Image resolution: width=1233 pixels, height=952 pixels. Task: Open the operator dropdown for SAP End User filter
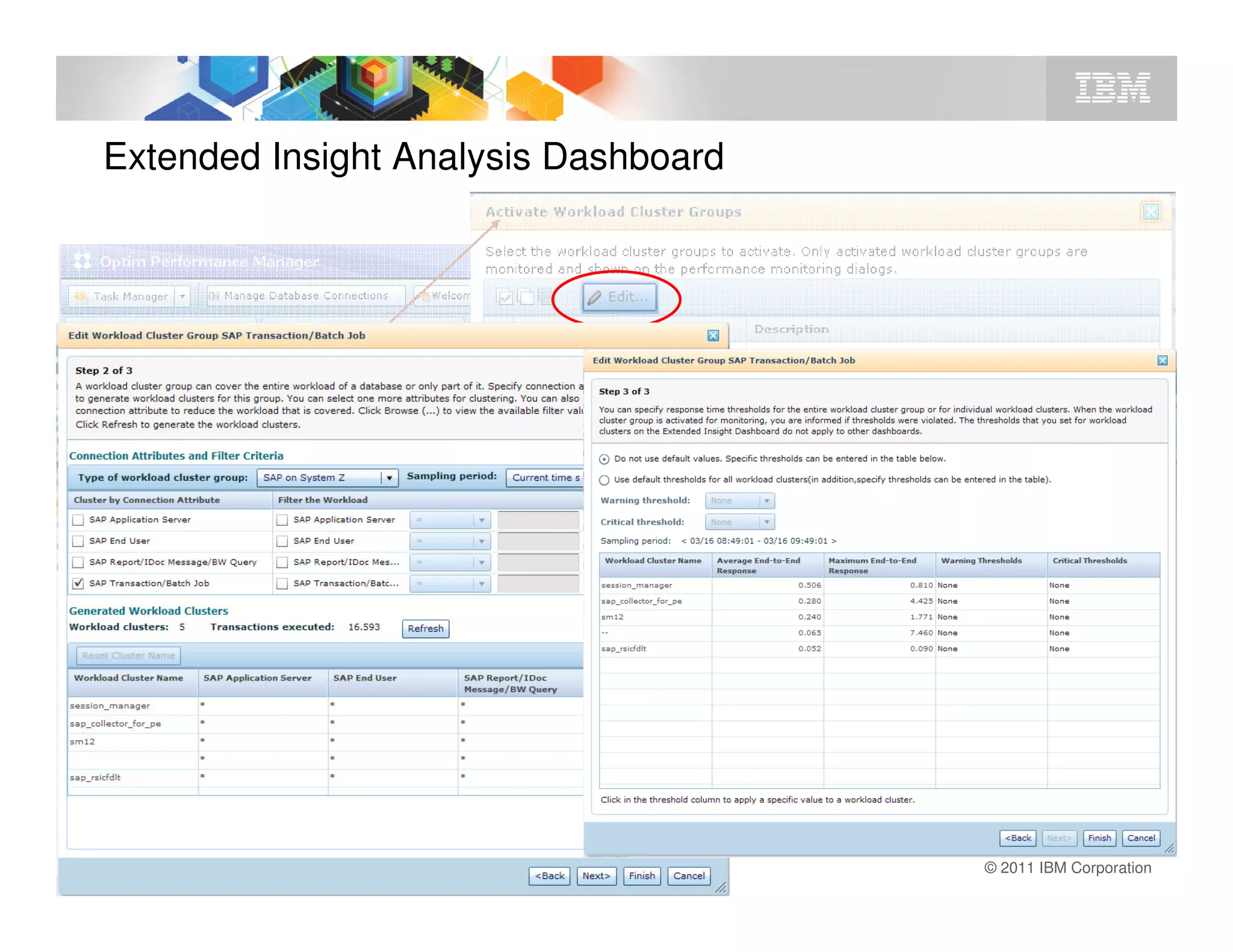(x=450, y=541)
